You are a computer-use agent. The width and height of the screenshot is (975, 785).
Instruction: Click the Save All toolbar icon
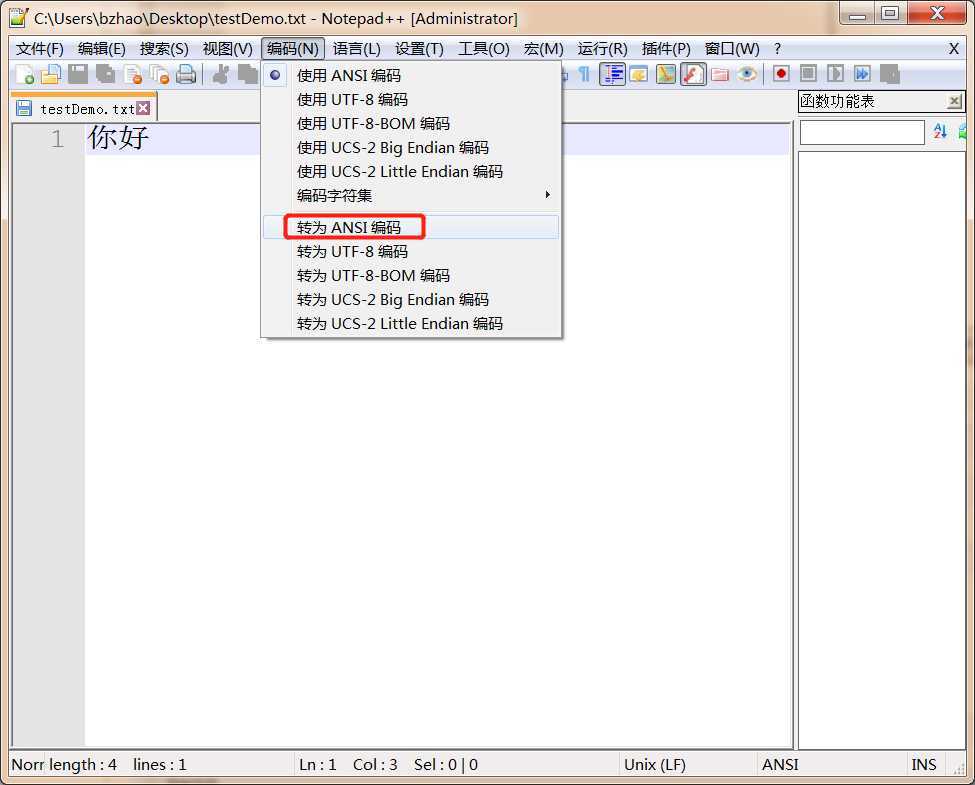coord(105,75)
